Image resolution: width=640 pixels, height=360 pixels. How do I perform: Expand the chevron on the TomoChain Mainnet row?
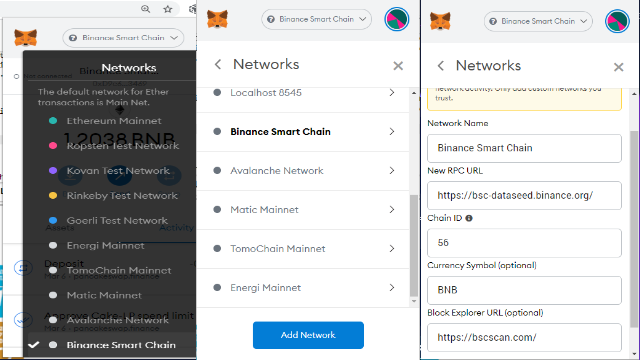(392, 249)
